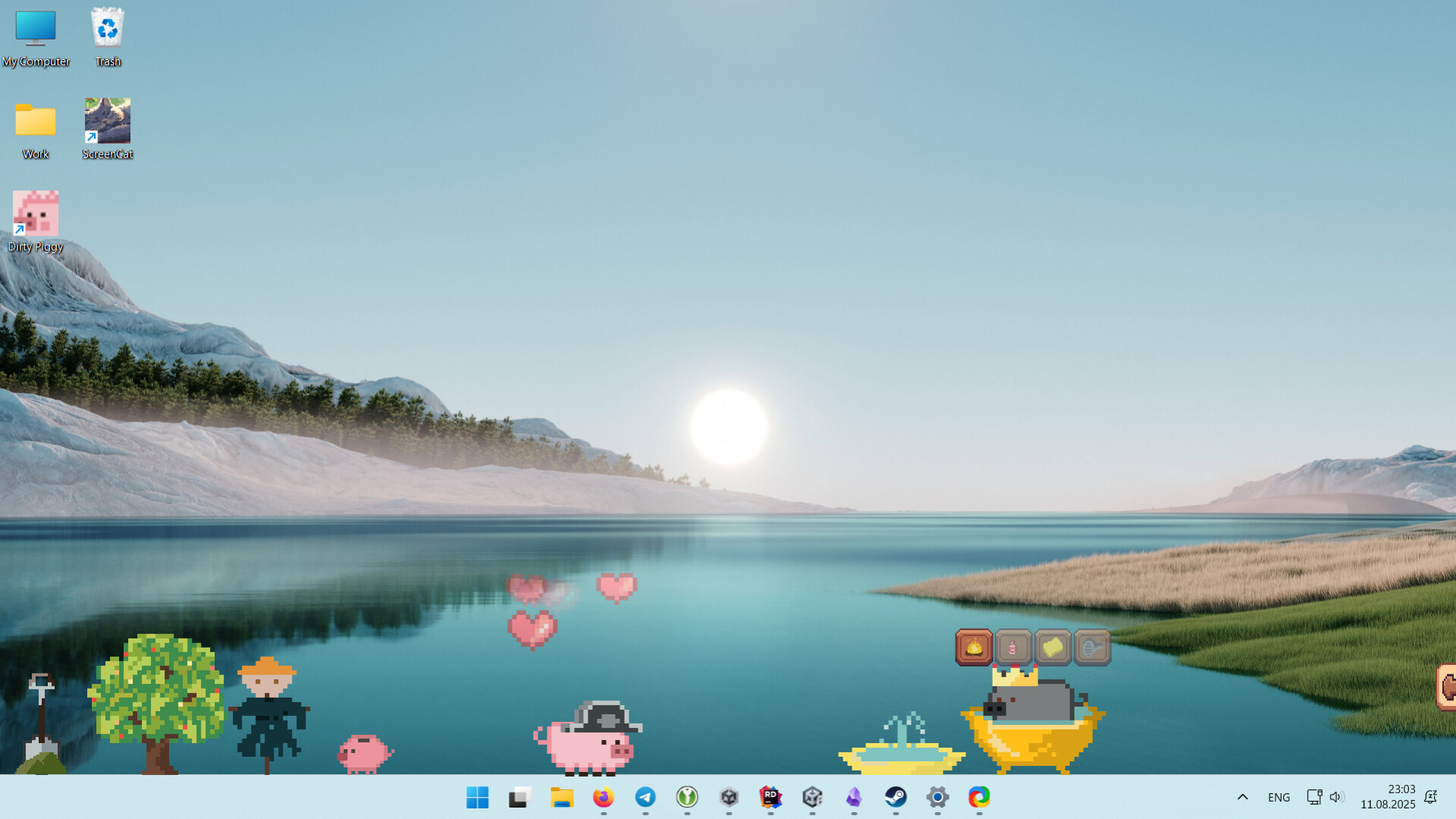
Task: Open JetBrains Rider from the taskbar
Action: coord(770,798)
